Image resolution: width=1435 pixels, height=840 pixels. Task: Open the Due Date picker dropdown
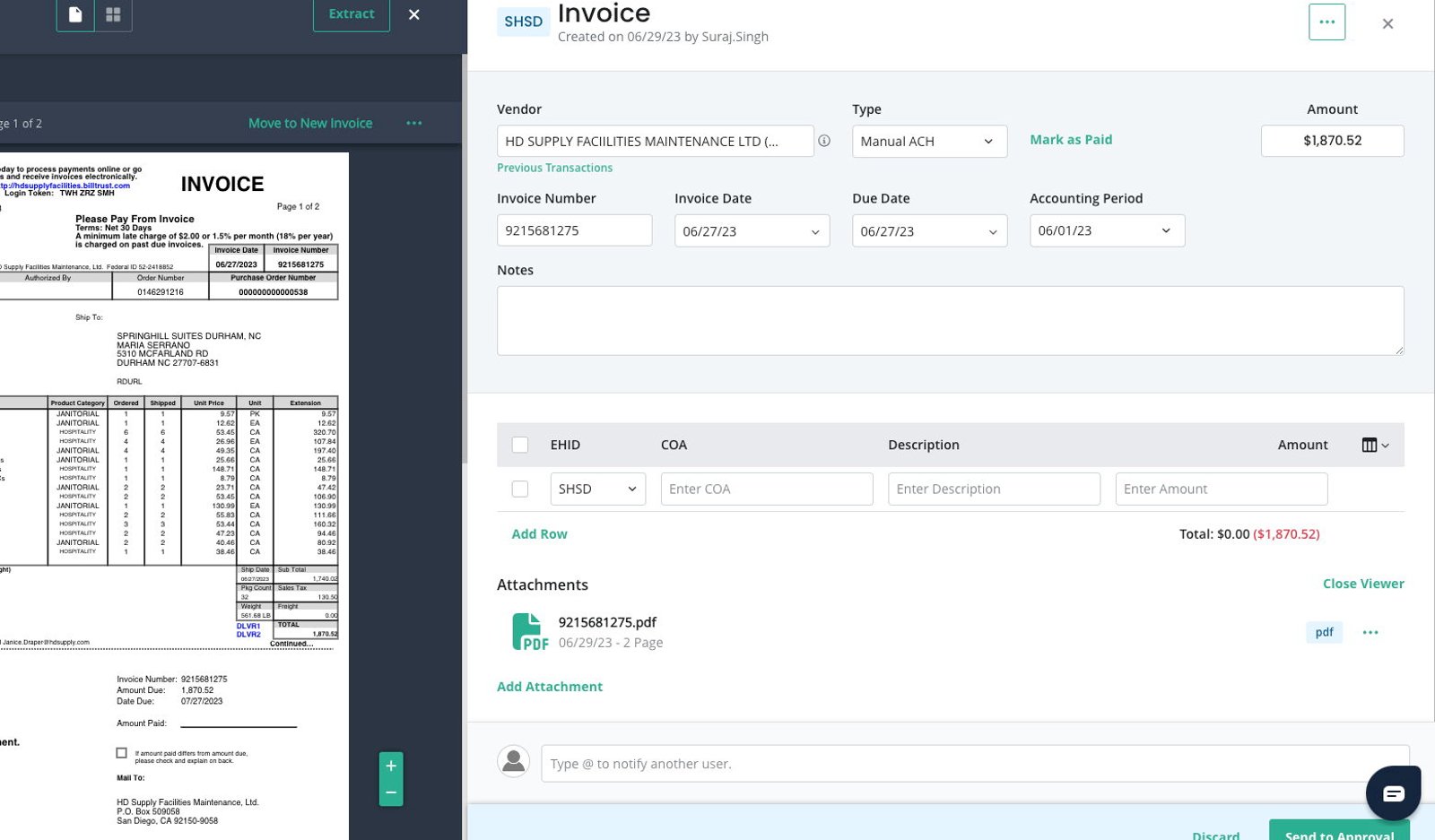[929, 230]
